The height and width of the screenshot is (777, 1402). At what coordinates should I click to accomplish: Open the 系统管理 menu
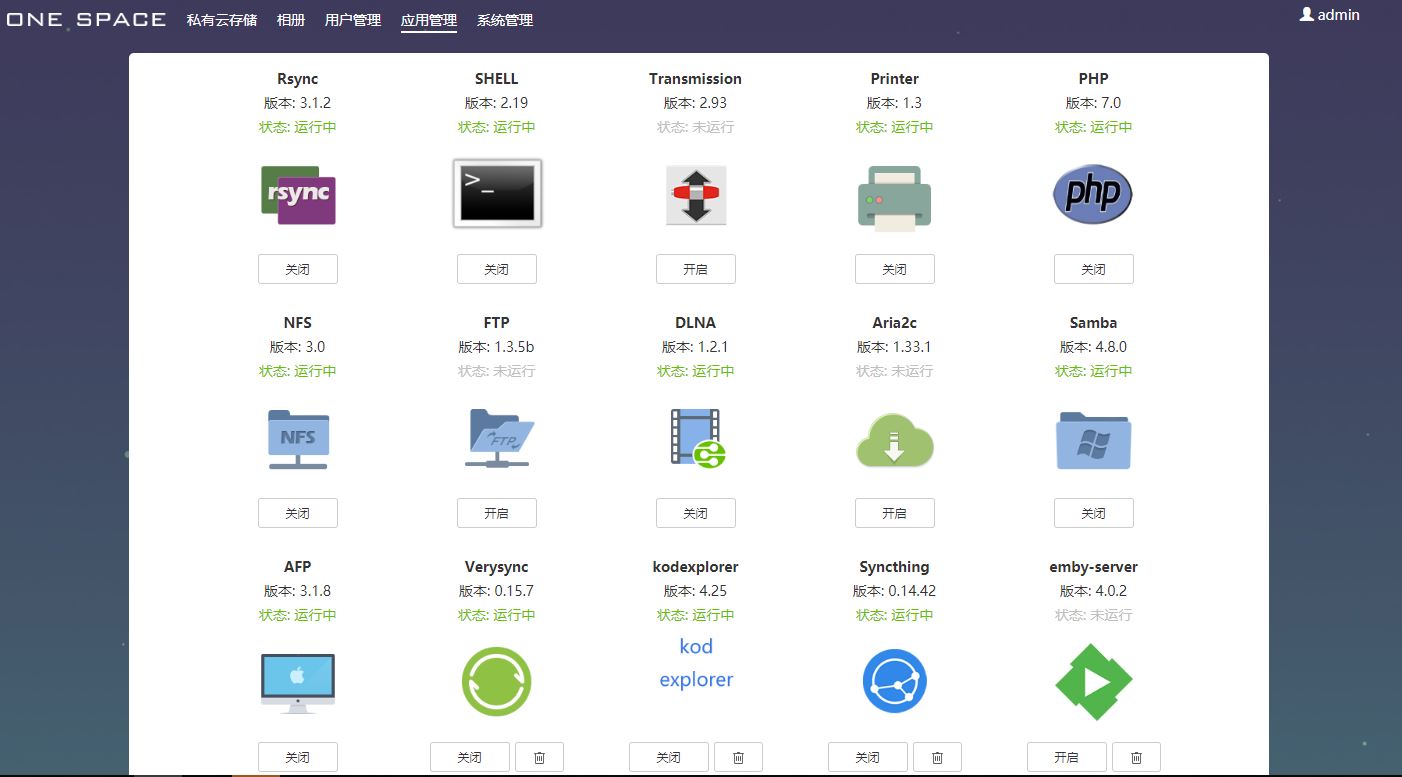(505, 20)
